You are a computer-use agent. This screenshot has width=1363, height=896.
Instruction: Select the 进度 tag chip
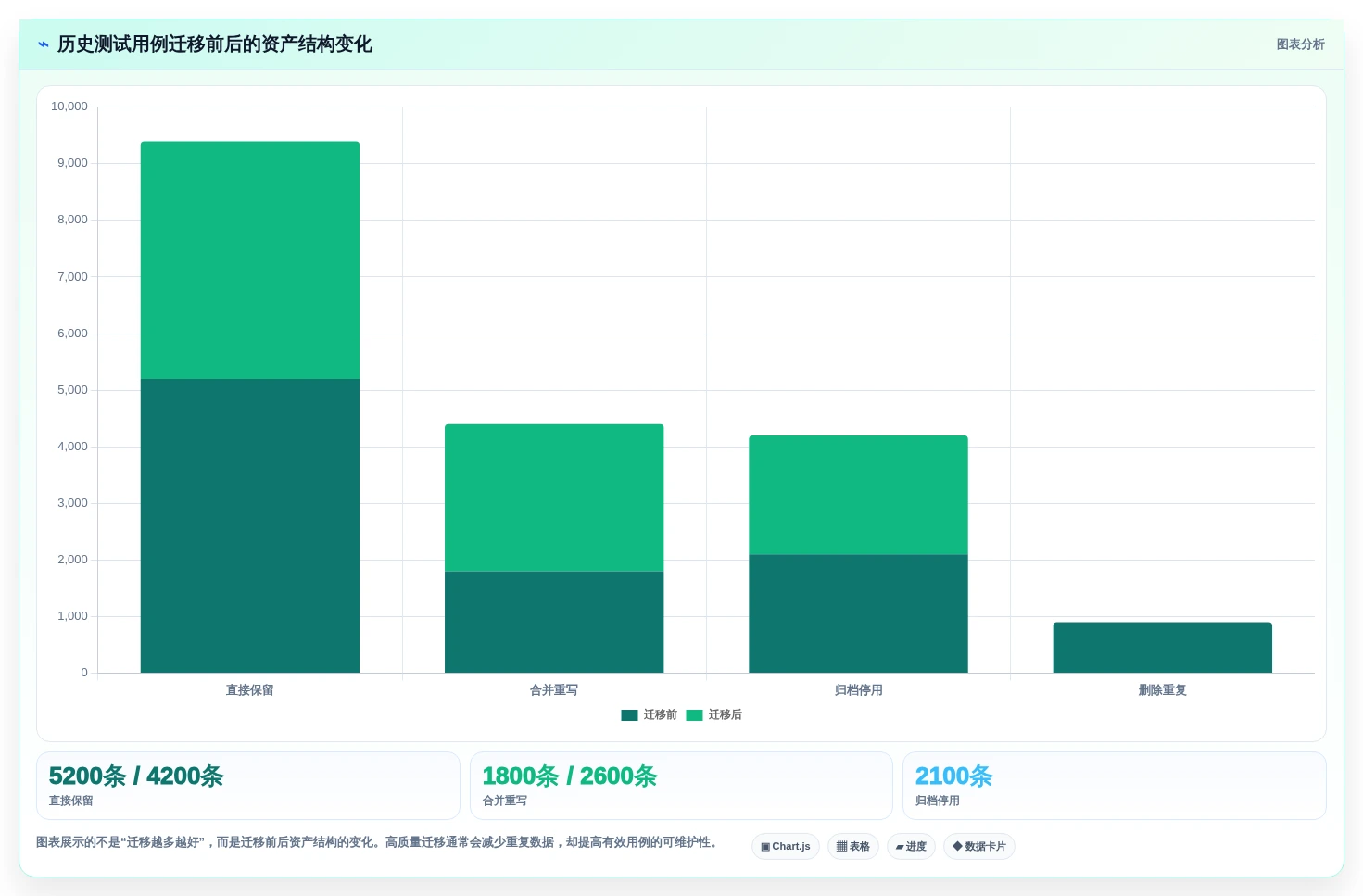point(911,847)
